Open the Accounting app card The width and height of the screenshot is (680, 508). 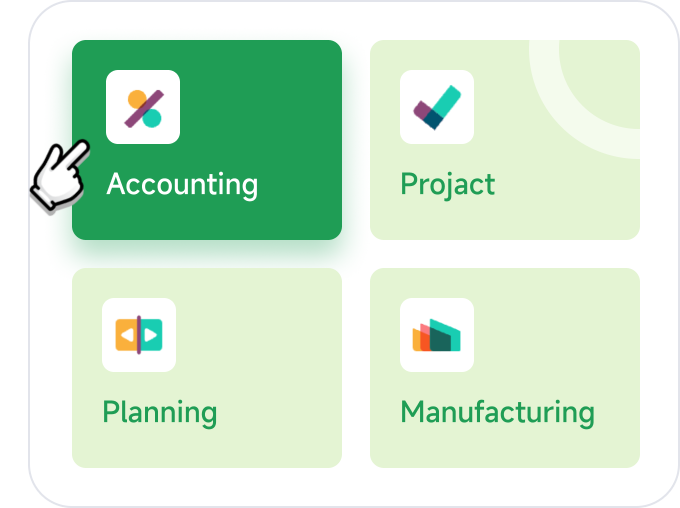[207, 140]
